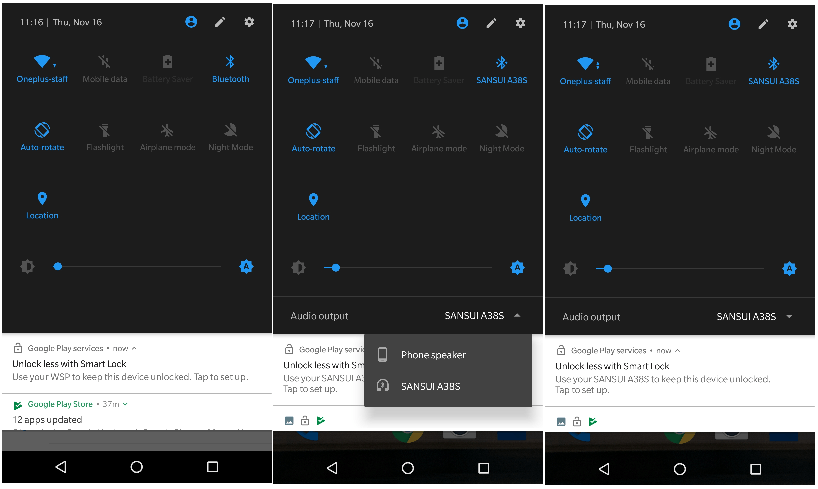Open user account icon in the 11:16 screen
The width and height of the screenshot is (818, 489).
pos(191,22)
